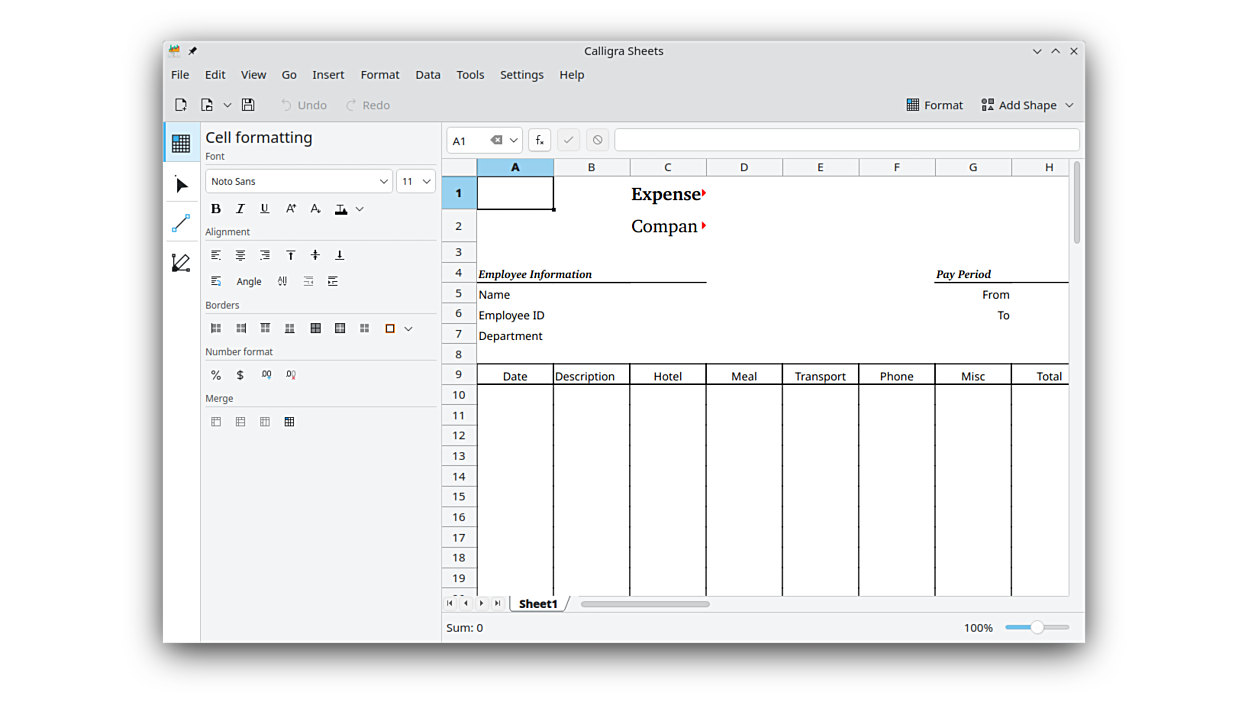
Task: Apply currency dollar format
Action: click(x=240, y=375)
